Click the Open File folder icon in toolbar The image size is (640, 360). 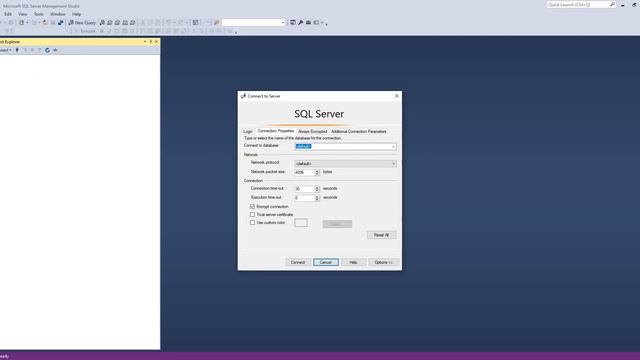coord(45,22)
